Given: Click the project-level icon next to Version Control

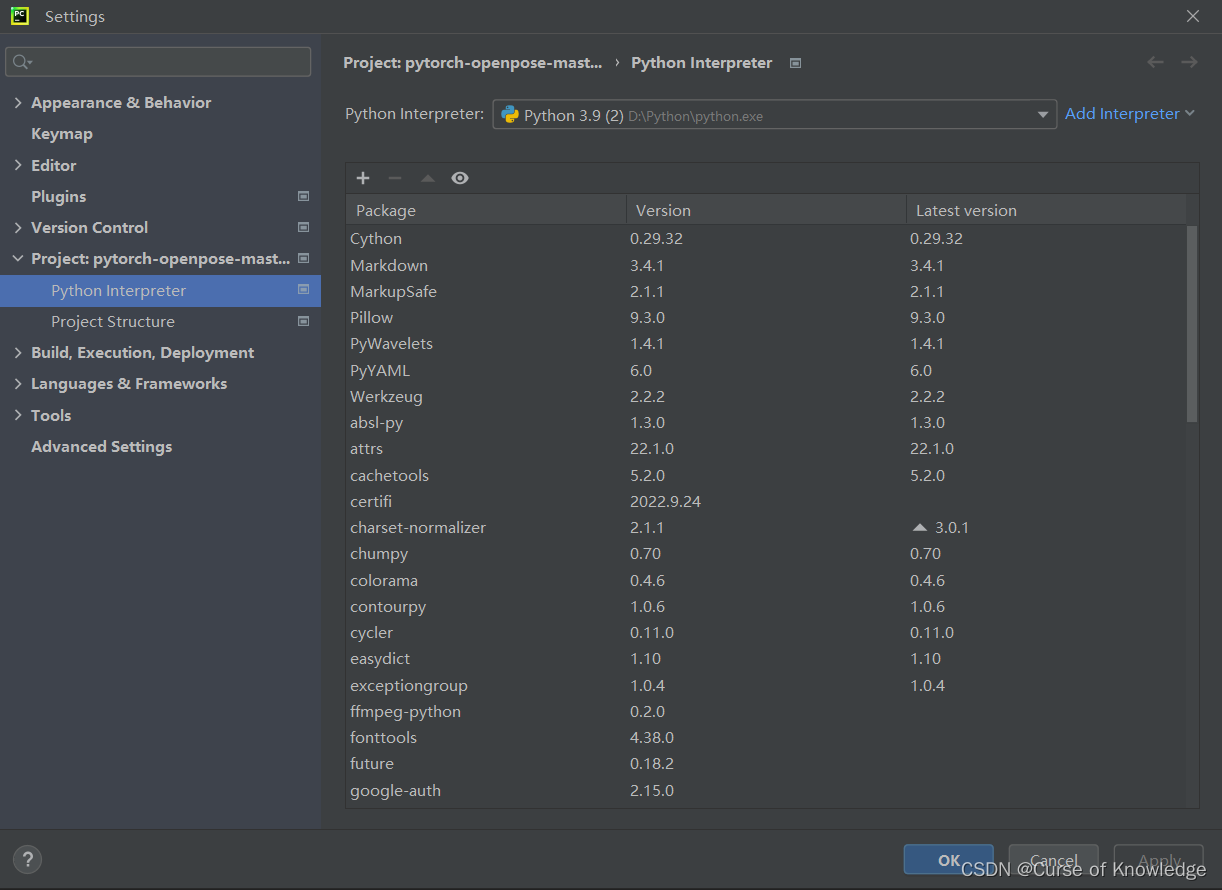Looking at the screenshot, I should 303,227.
